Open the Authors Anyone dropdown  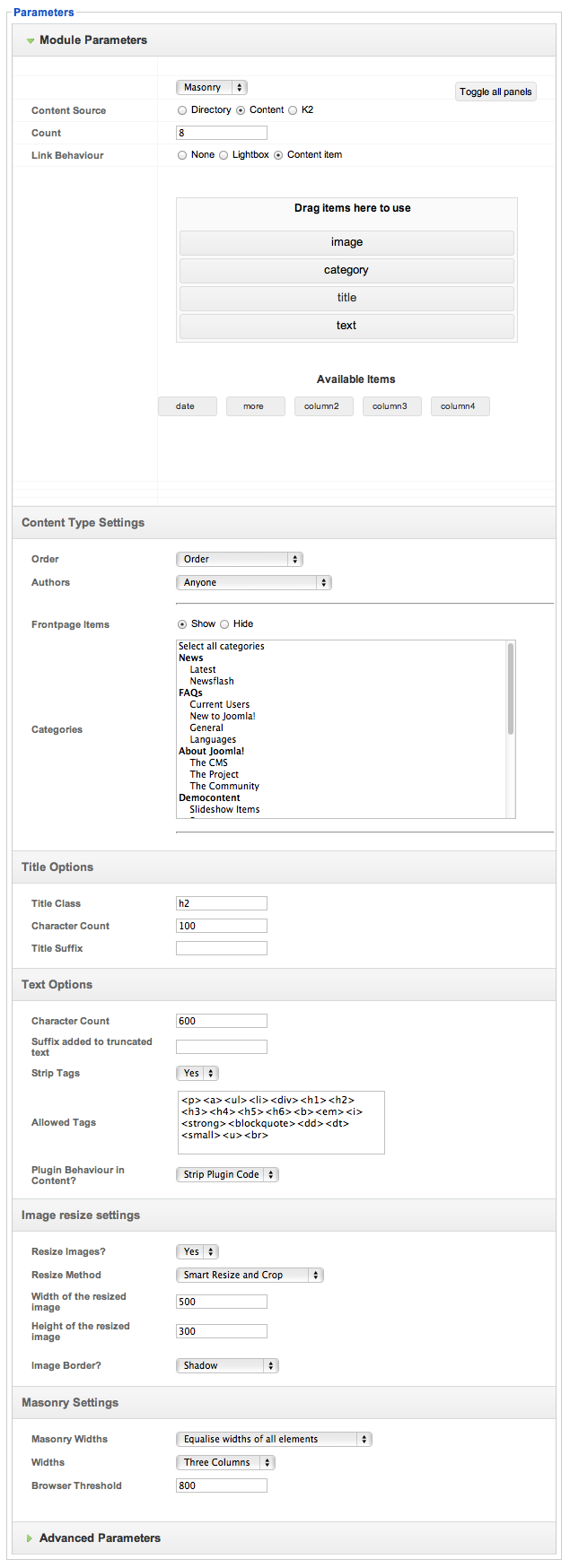click(254, 582)
